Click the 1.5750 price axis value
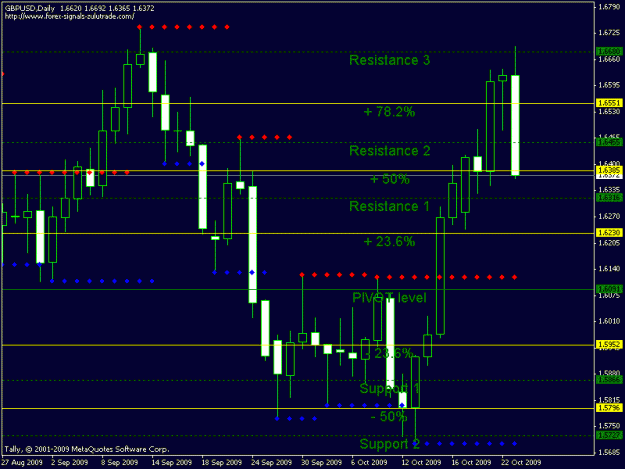Image resolution: width=625 pixels, height=469 pixels. click(610, 426)
